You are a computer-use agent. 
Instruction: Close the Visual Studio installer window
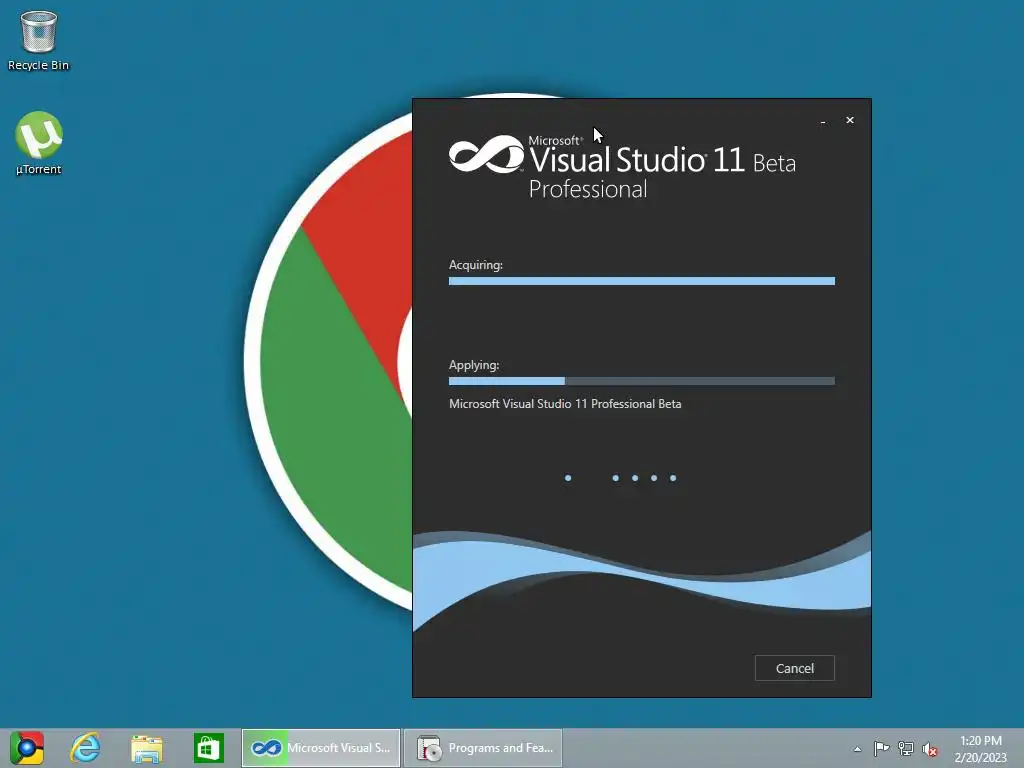point(850,120)
